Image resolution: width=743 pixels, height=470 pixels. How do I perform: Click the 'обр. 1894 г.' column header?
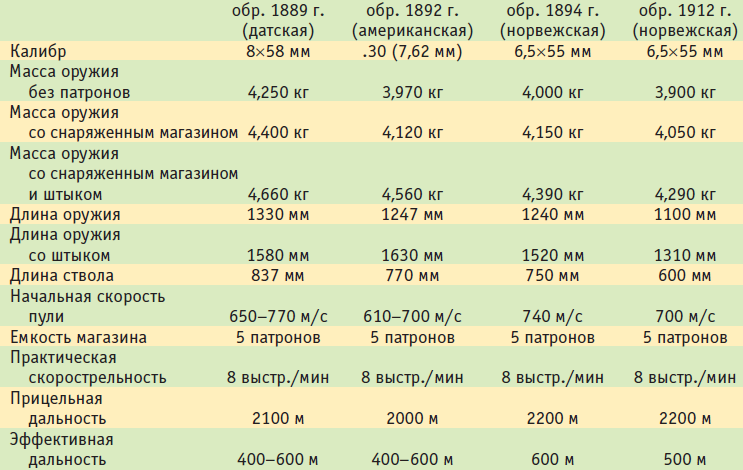(x=553, y=21)
